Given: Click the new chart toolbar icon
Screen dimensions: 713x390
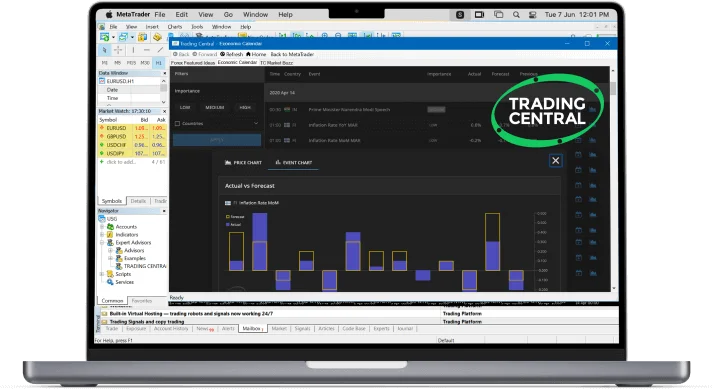Looking at the screenshot, I should (105, 37).
